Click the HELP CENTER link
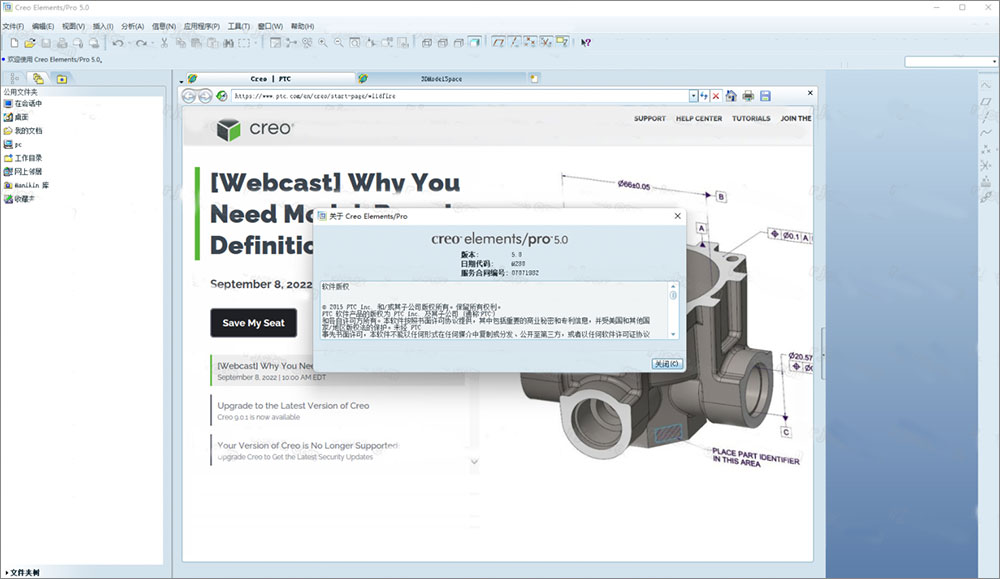 699,119
